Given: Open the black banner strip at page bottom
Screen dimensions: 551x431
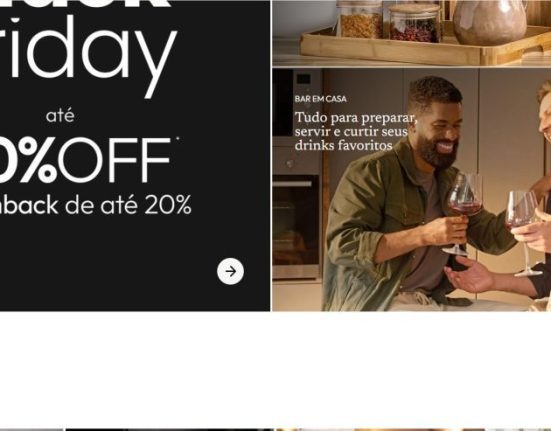Looking at the screenshot, I should coord(169,430).
